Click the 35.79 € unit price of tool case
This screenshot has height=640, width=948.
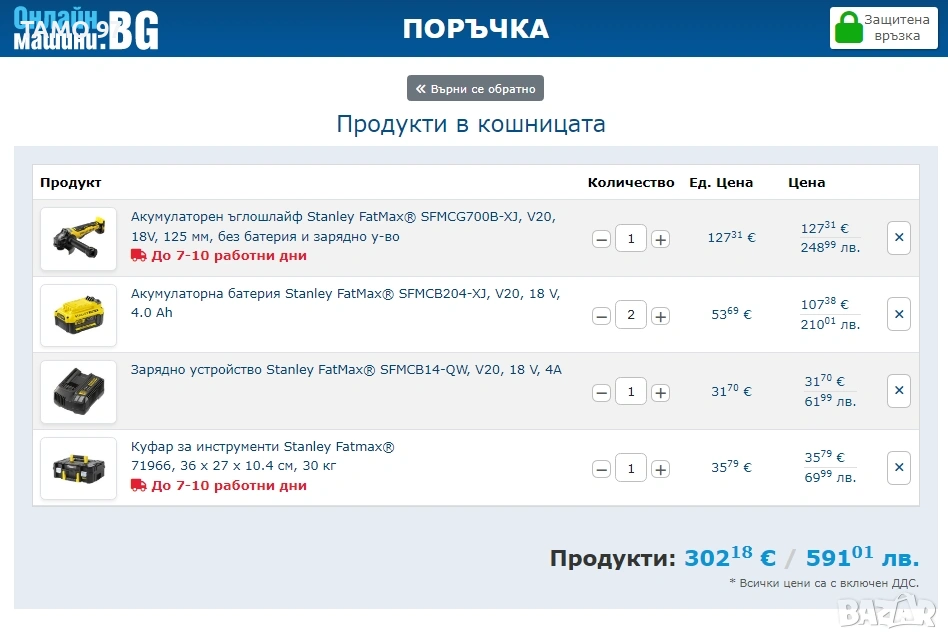point(731,467)
